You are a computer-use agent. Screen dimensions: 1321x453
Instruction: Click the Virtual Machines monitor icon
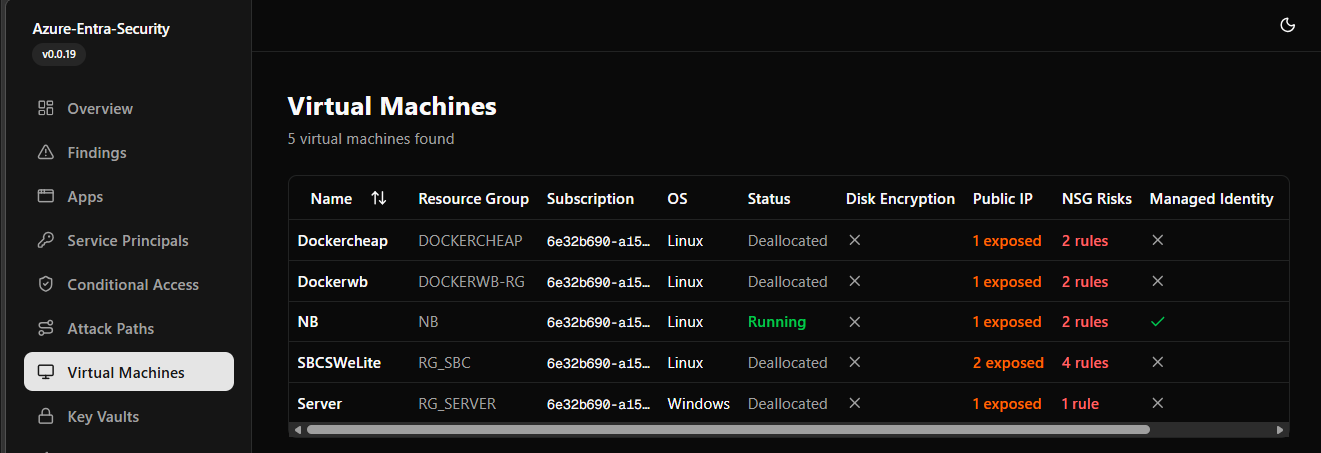tap(45, 372)
